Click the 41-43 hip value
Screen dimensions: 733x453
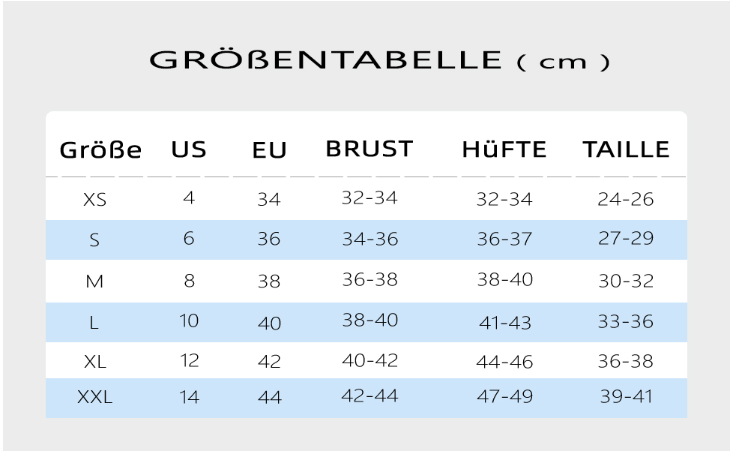505,323
